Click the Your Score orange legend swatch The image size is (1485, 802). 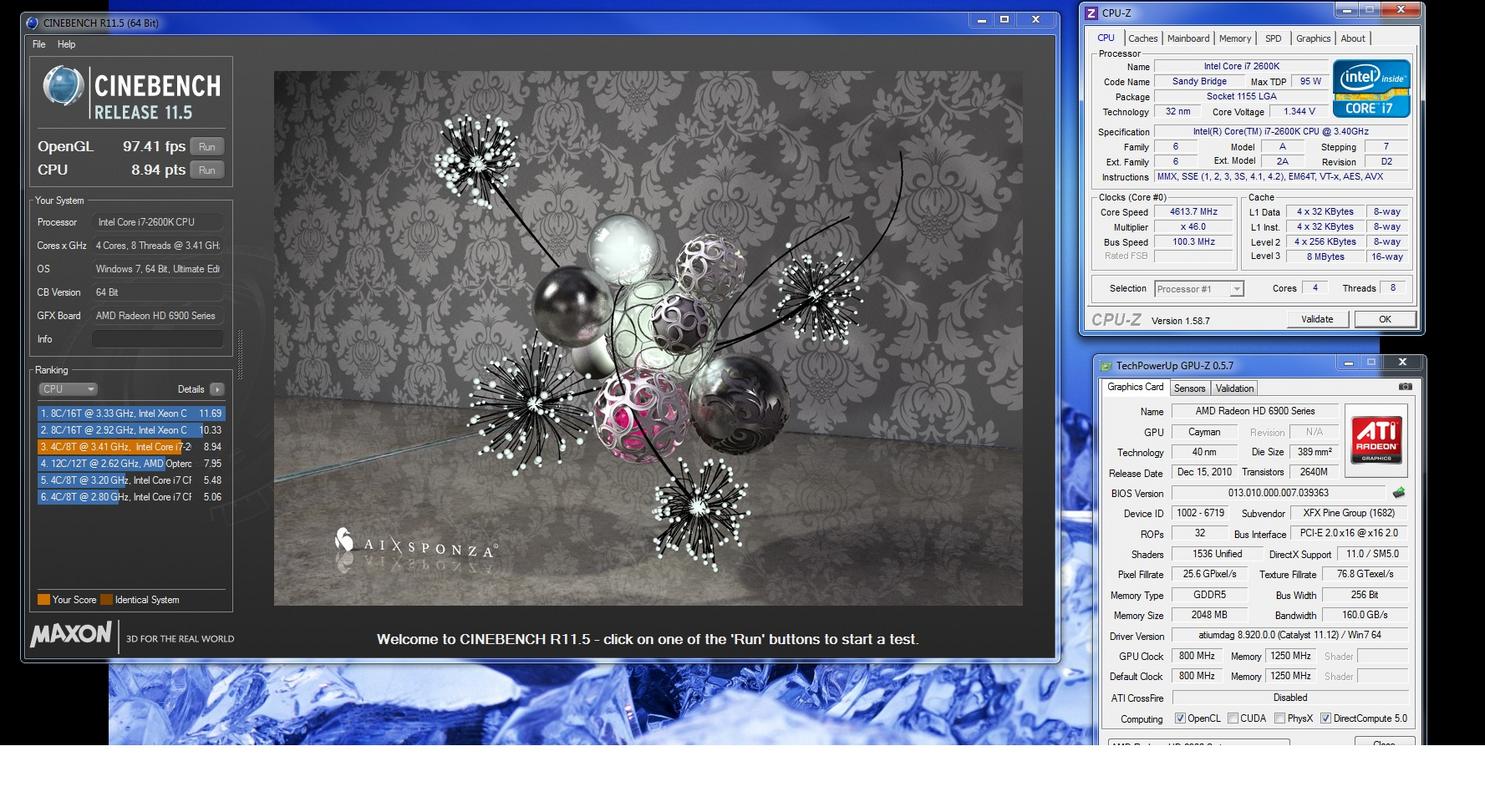point(43,600)
